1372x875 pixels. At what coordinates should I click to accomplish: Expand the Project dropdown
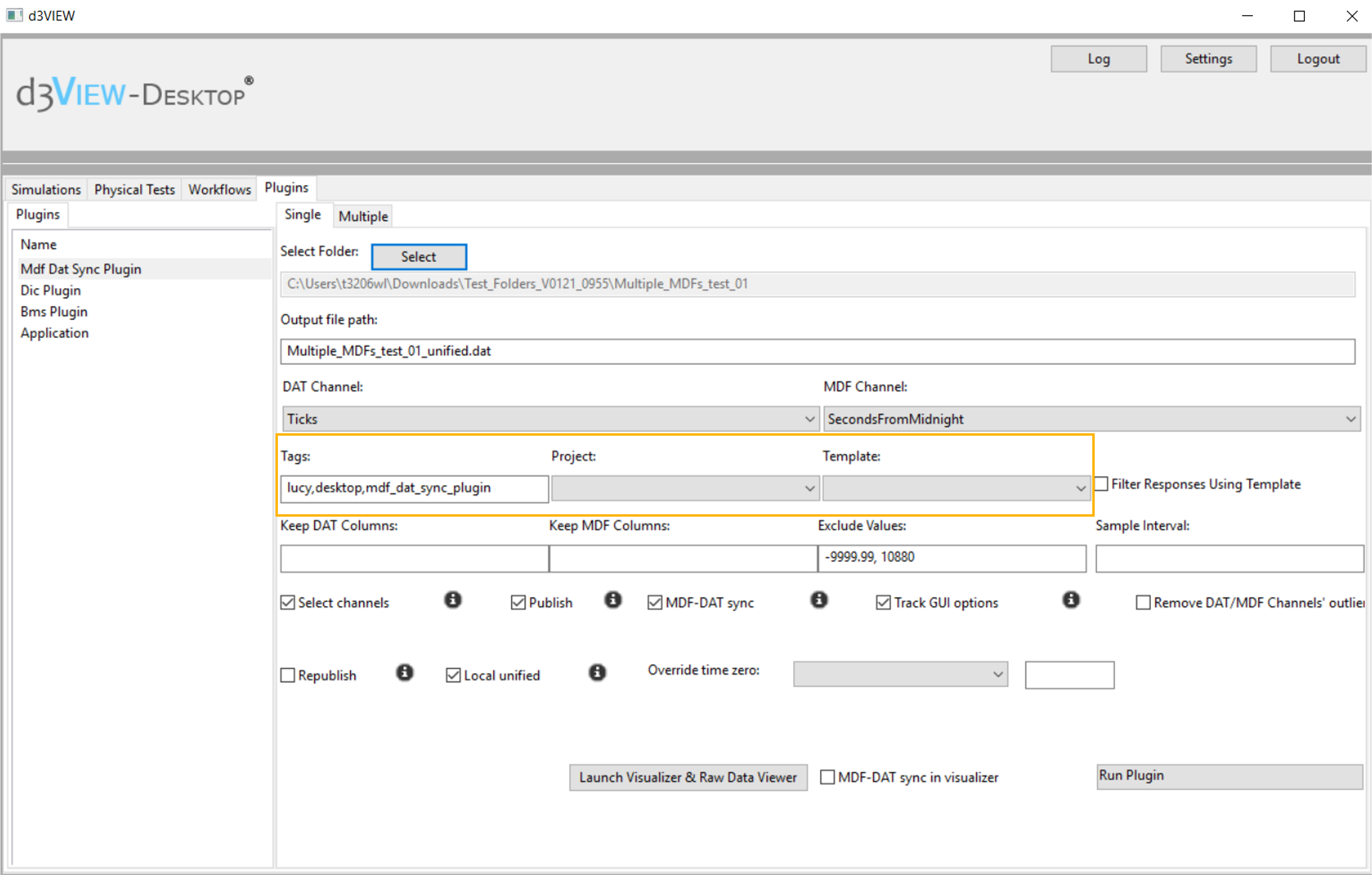(x=685, y=488)
